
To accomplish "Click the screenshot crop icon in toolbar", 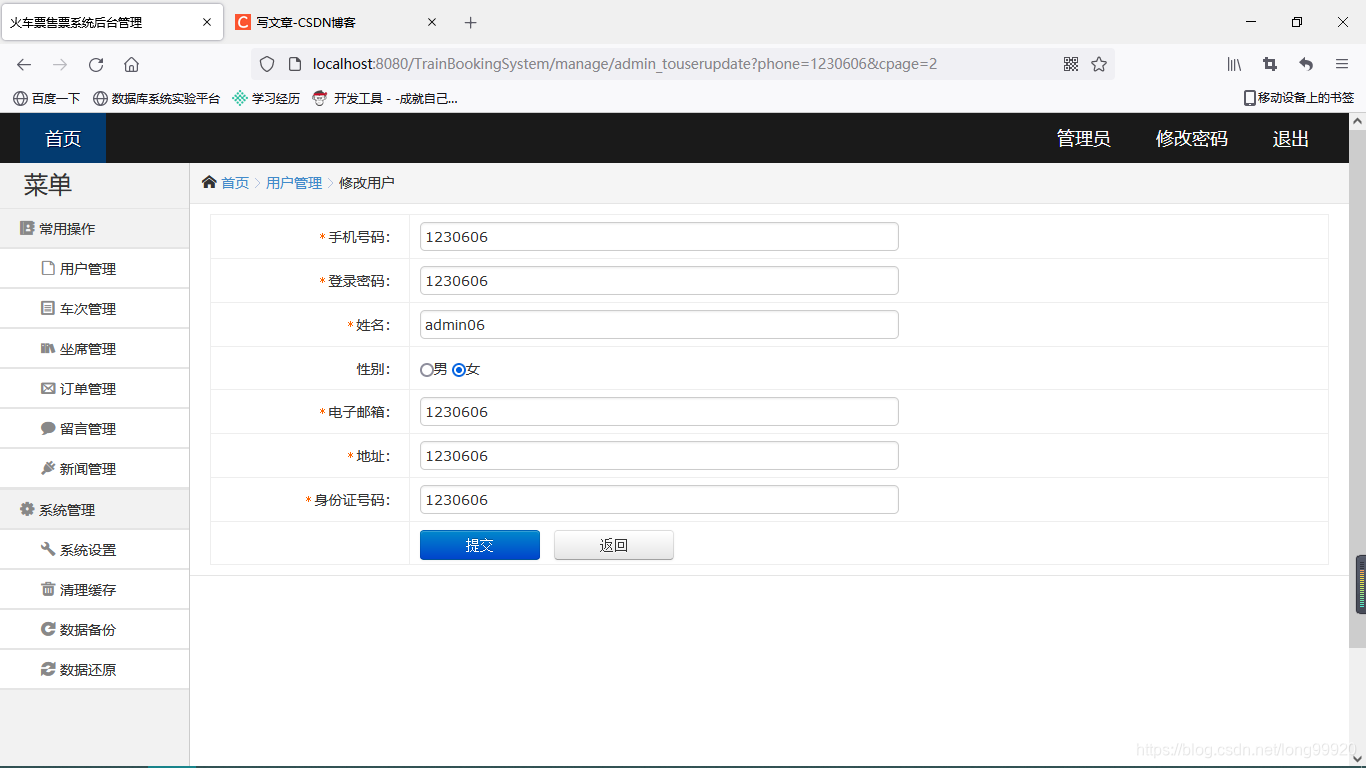I will tap(1270, 64).
